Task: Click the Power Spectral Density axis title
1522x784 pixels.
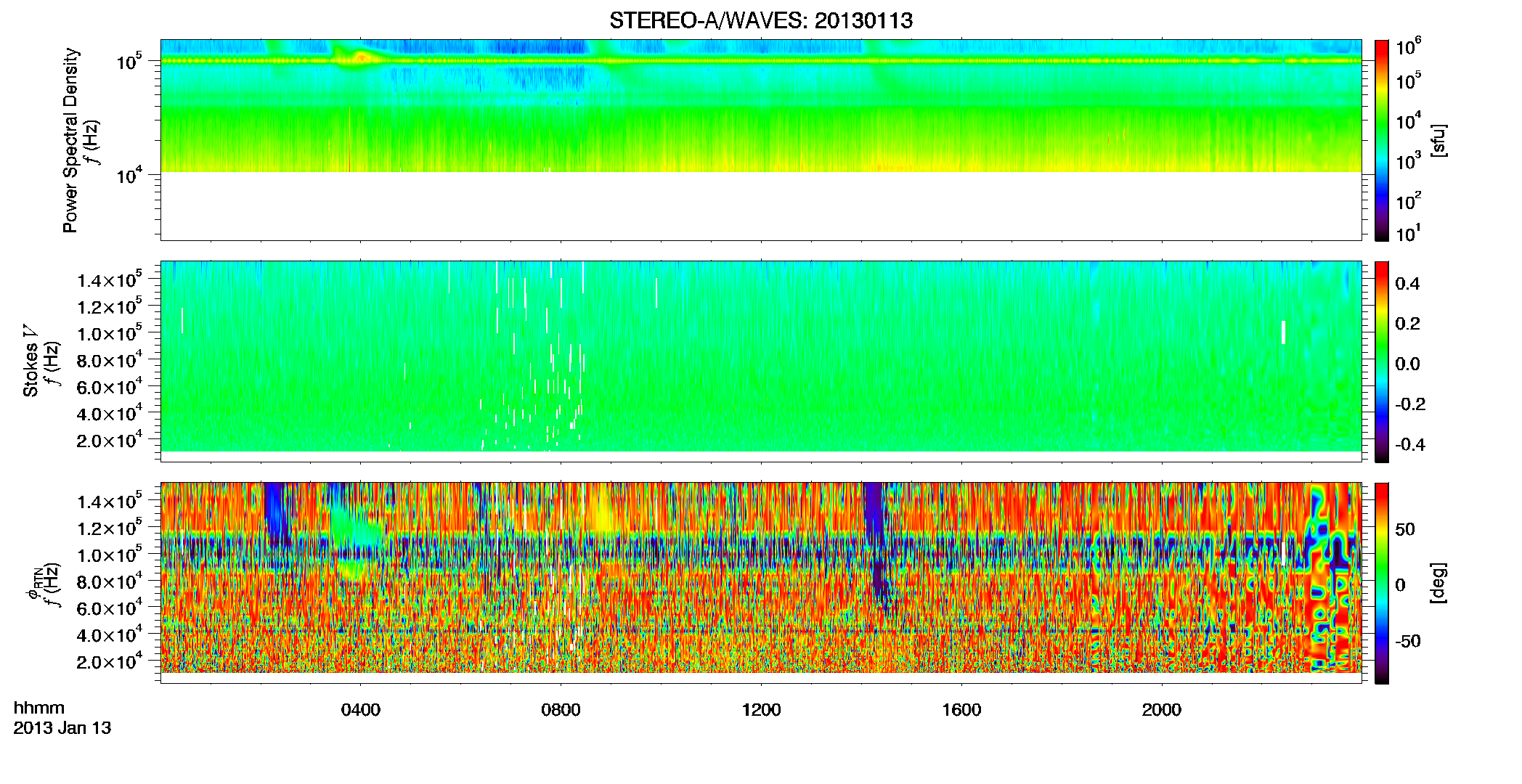Action: pyautogui.click(x=70, y=140)
